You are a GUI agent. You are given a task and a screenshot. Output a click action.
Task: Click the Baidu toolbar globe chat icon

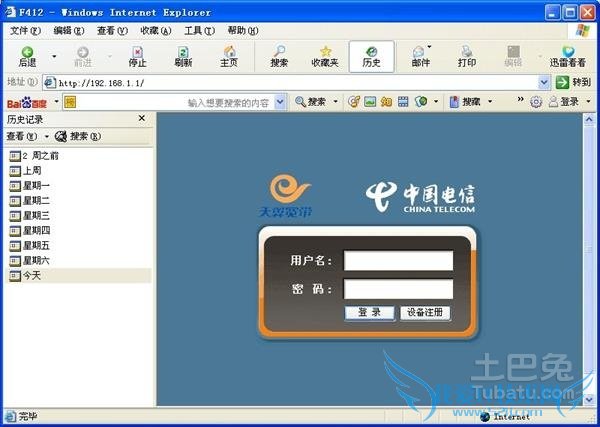421,102
